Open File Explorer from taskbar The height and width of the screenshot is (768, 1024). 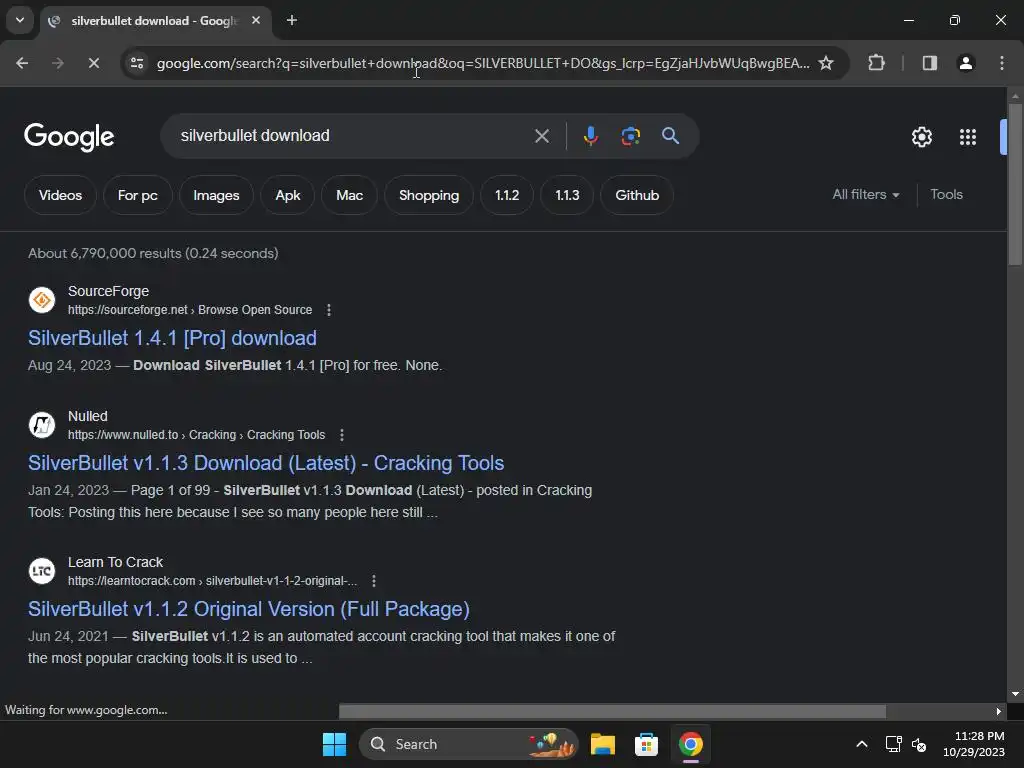tap(602, 744)
